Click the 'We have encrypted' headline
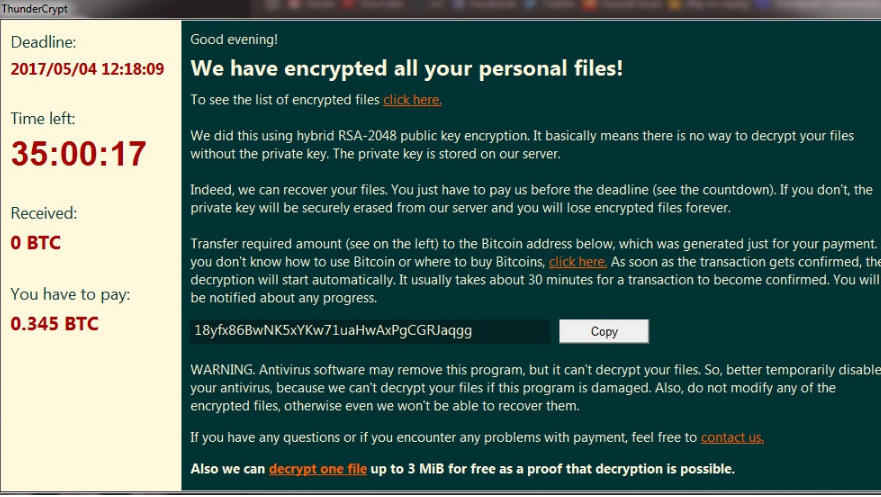This screenshot has width=881, height=497. (x=406, y=69)
